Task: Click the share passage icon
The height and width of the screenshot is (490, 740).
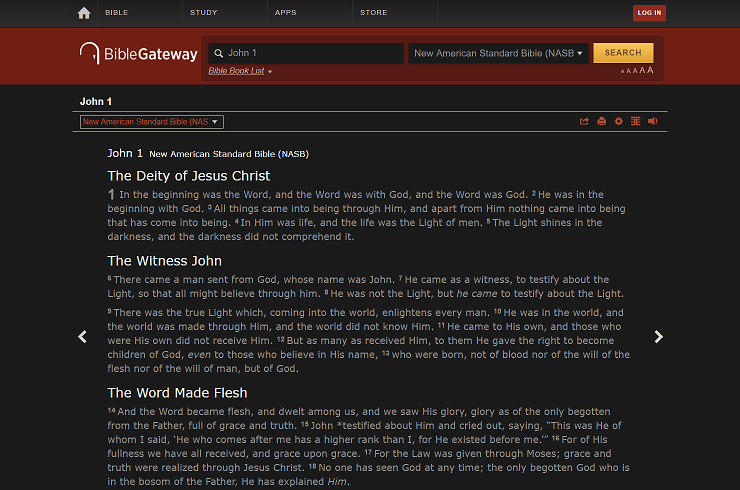Action: point(584,121)
